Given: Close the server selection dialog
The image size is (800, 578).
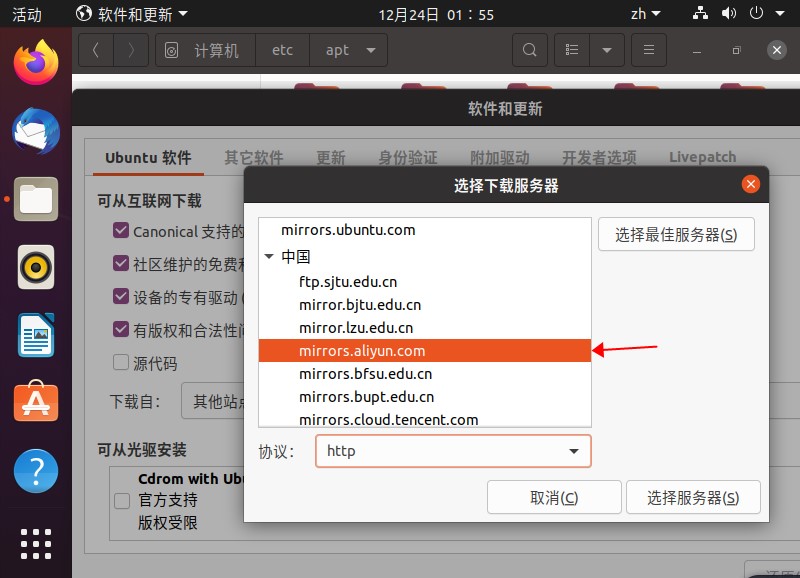Looking at the screenshot, I should pyautogui.click(x=751, y=184).
